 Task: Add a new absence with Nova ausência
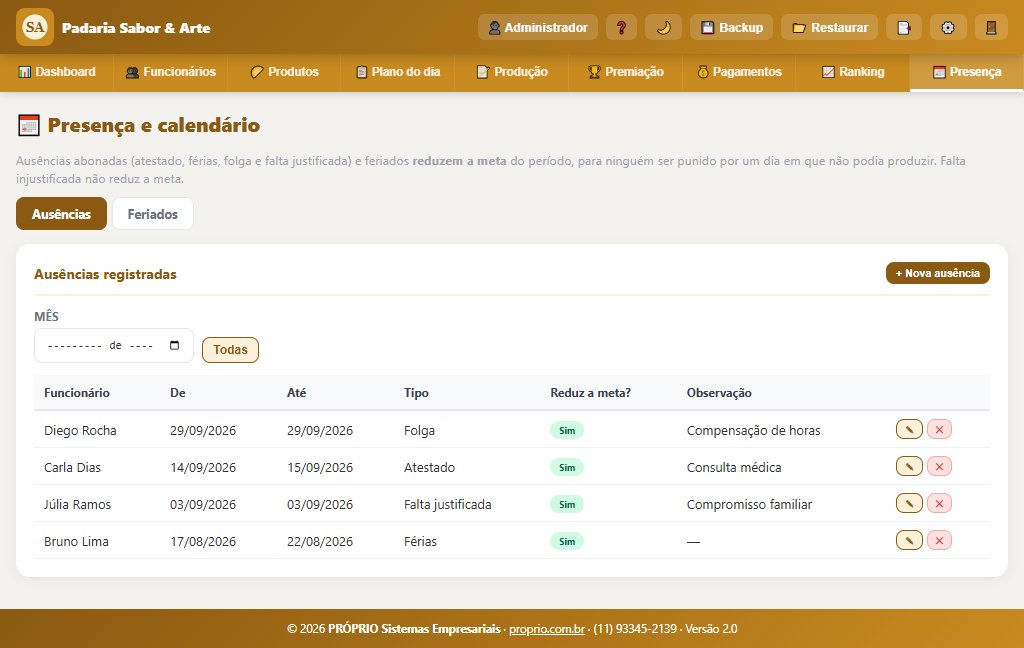(x=938, y=273)
